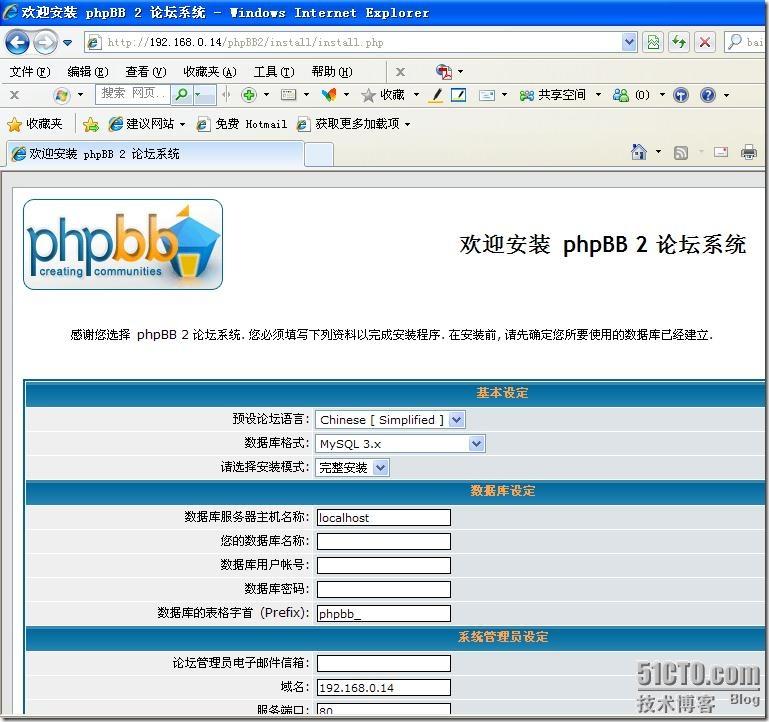
Task: Open the 请选择安装模式 完整安装 dropdown
Action: pos(352,467)
